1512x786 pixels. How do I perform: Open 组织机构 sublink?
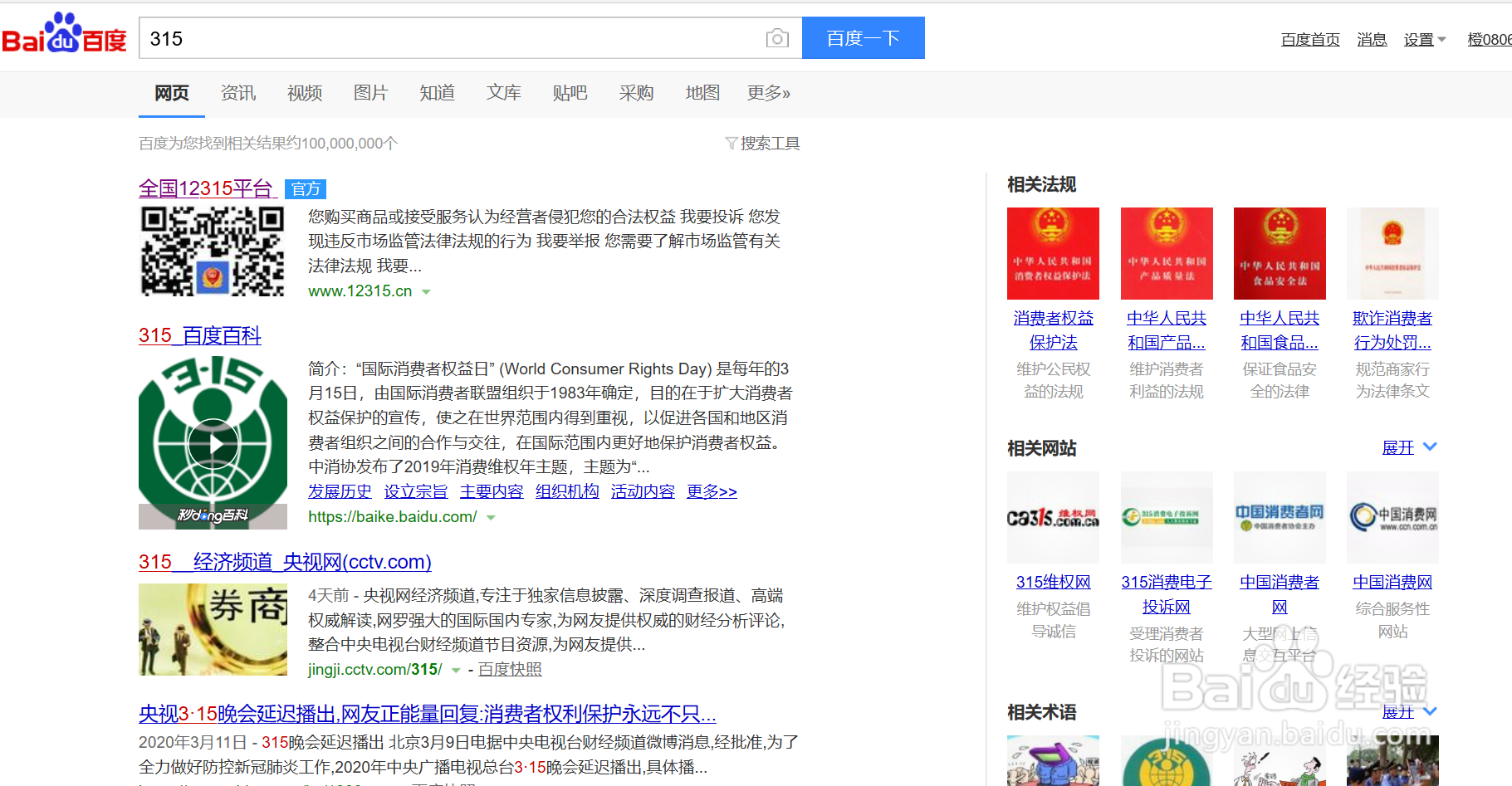pos(567,491)
